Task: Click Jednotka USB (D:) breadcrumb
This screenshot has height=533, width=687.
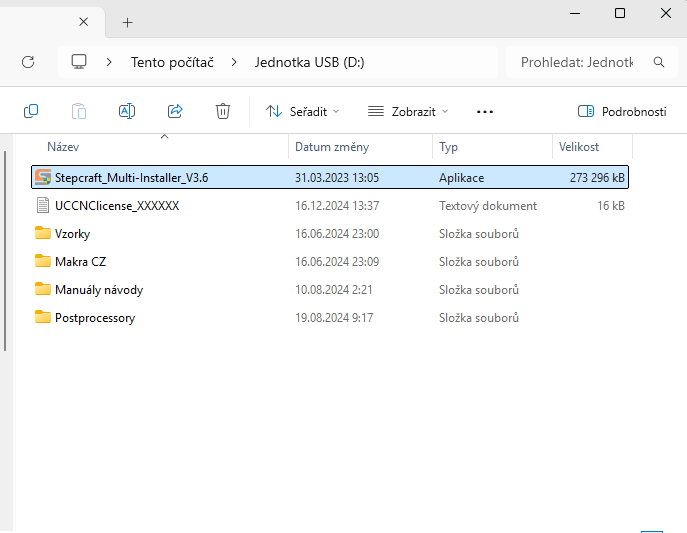Action: [x=310, y=62]
